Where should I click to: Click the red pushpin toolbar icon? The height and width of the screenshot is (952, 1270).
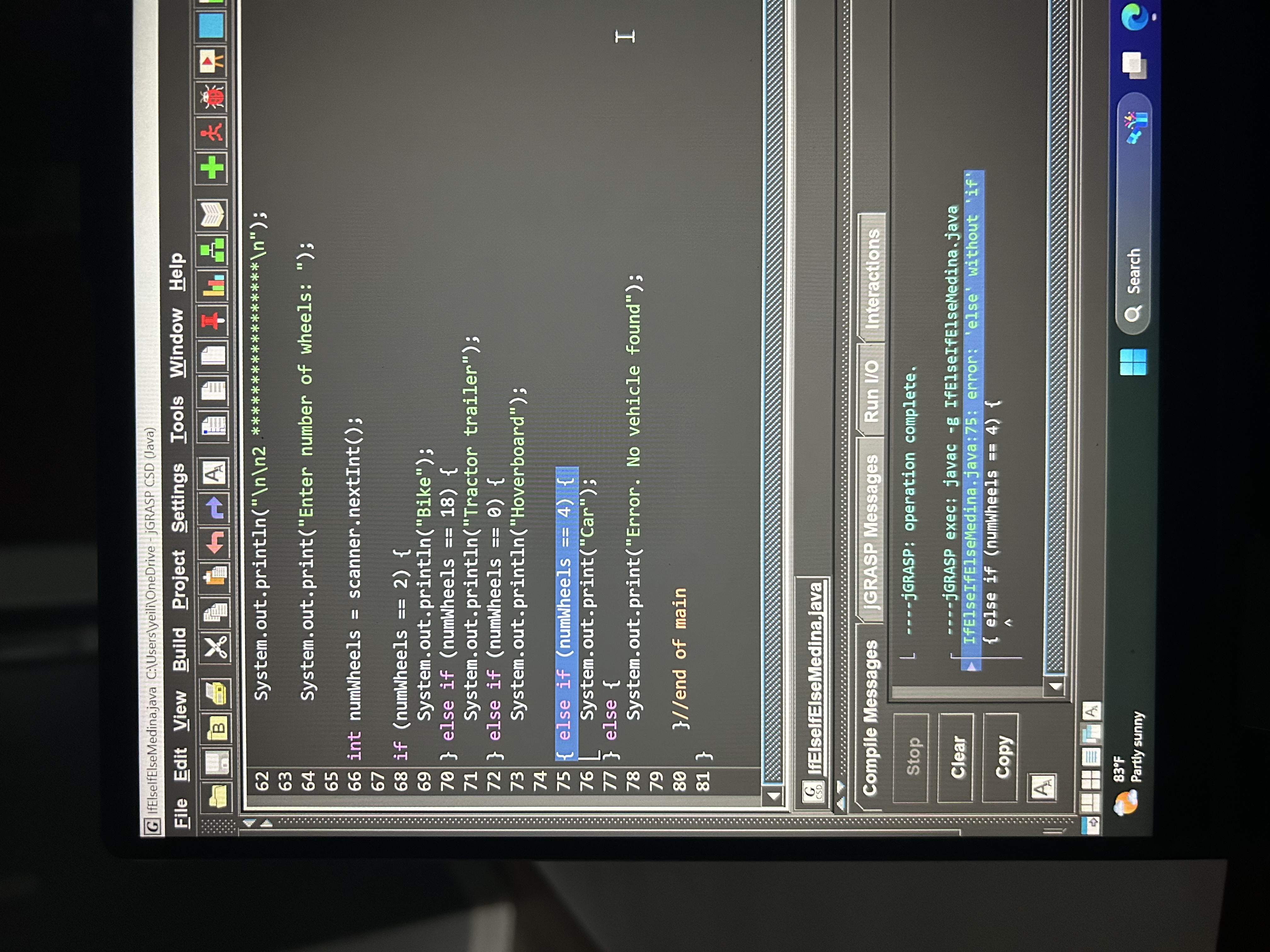click(x=212, y=321)
